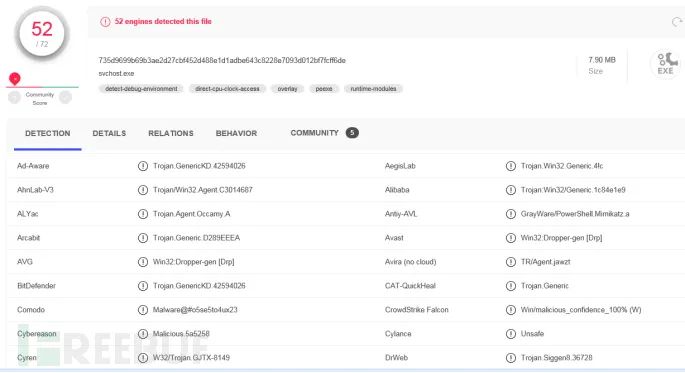Click the community score downvote button
Viewport: 685px width, 373px height.
(x=14, y=97)
